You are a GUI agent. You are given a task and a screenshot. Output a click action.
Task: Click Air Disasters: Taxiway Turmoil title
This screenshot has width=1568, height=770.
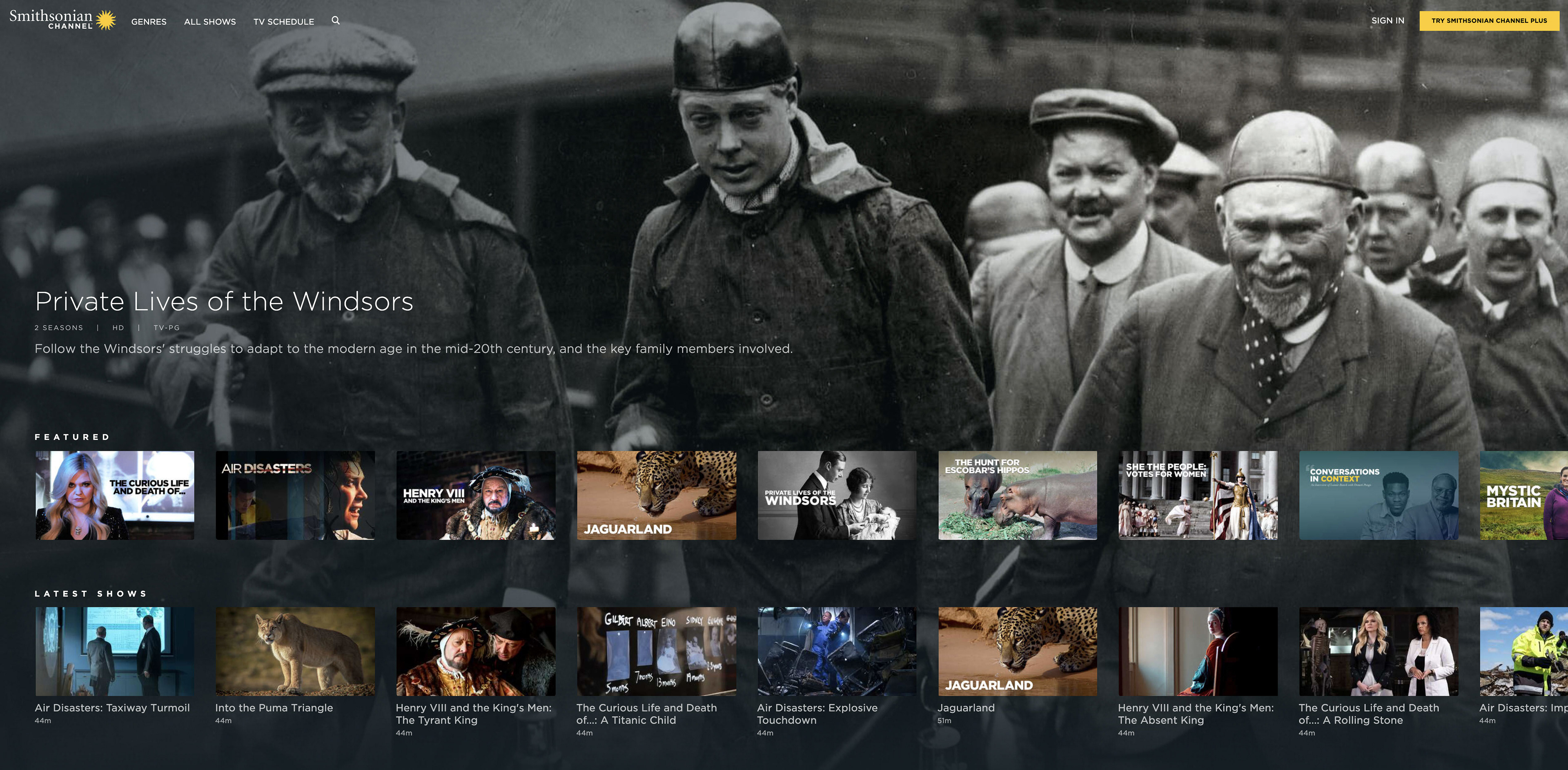coord(112,708)
